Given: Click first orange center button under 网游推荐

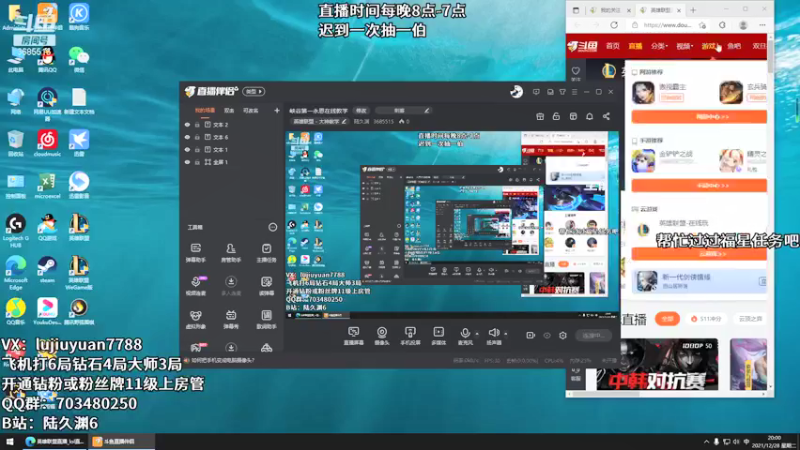Looking at the screenshot, I should pyautogui.click(x=699, y=117).
